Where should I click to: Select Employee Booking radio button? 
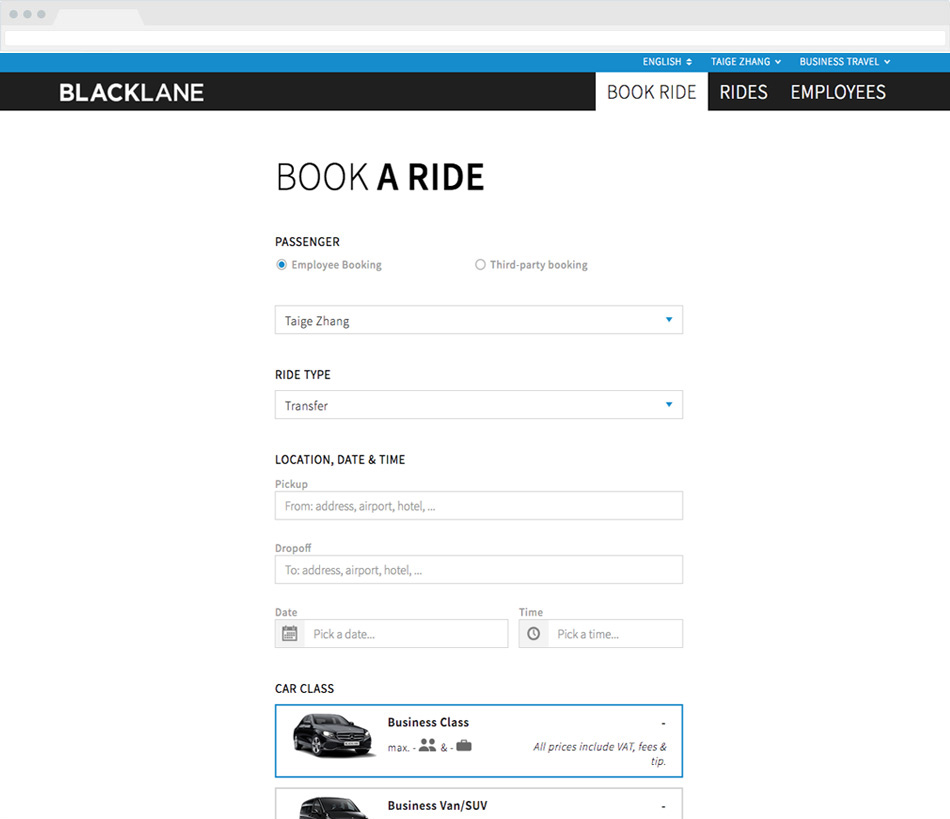281,265
